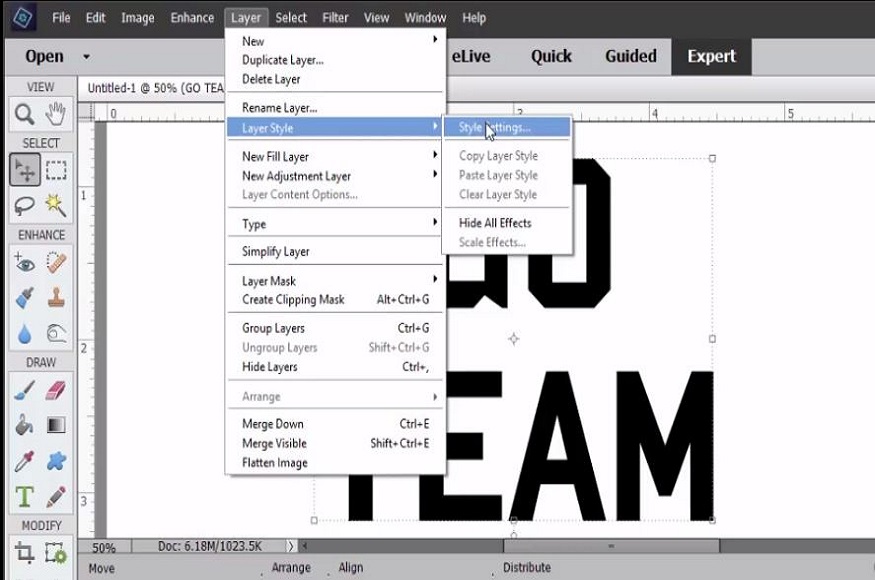
Task: Open the Image menu
Action: 138,18
